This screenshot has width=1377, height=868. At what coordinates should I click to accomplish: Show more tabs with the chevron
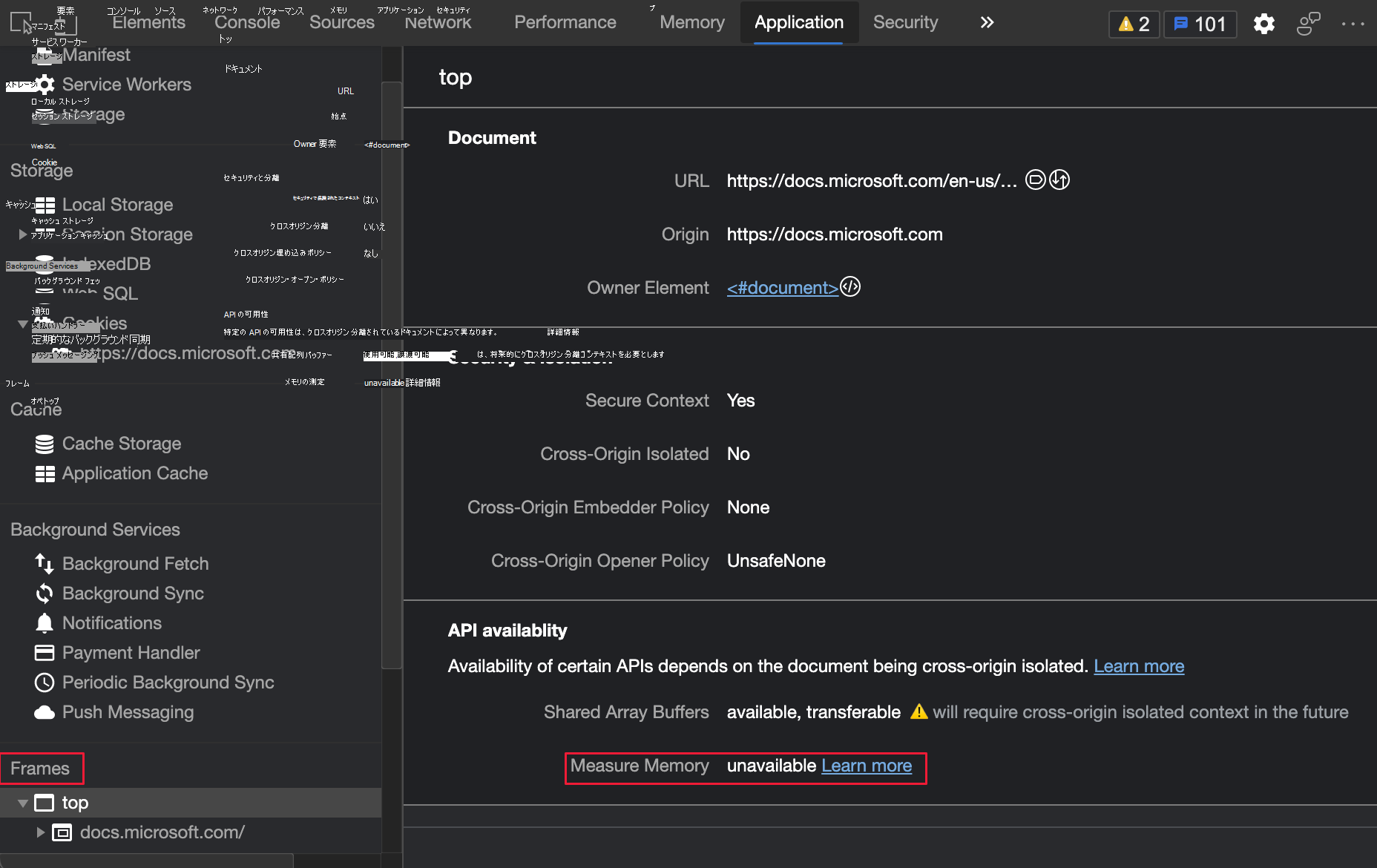pyautogui.click(x=987, y=23)
